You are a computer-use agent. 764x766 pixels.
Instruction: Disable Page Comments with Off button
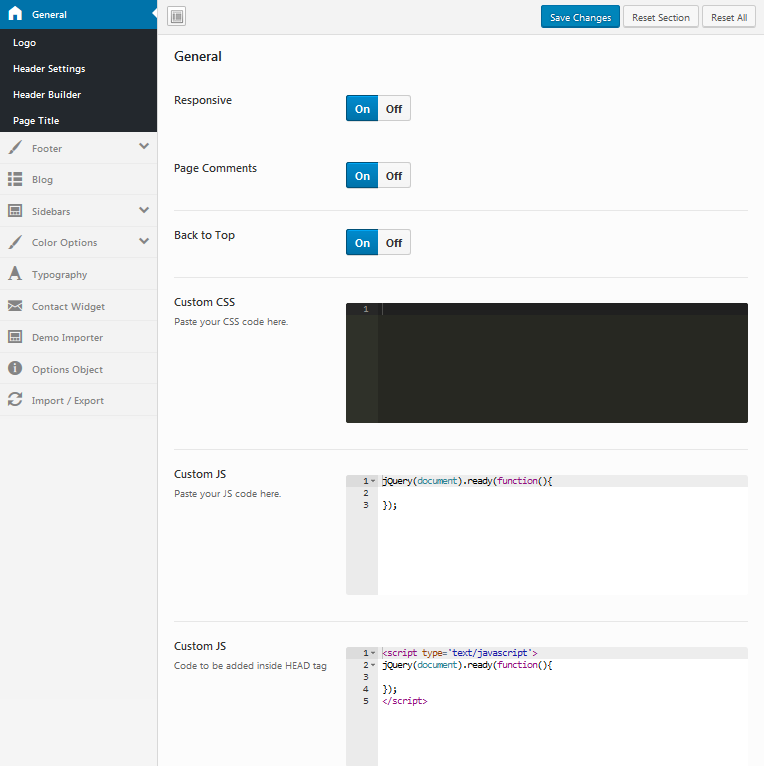394,176
